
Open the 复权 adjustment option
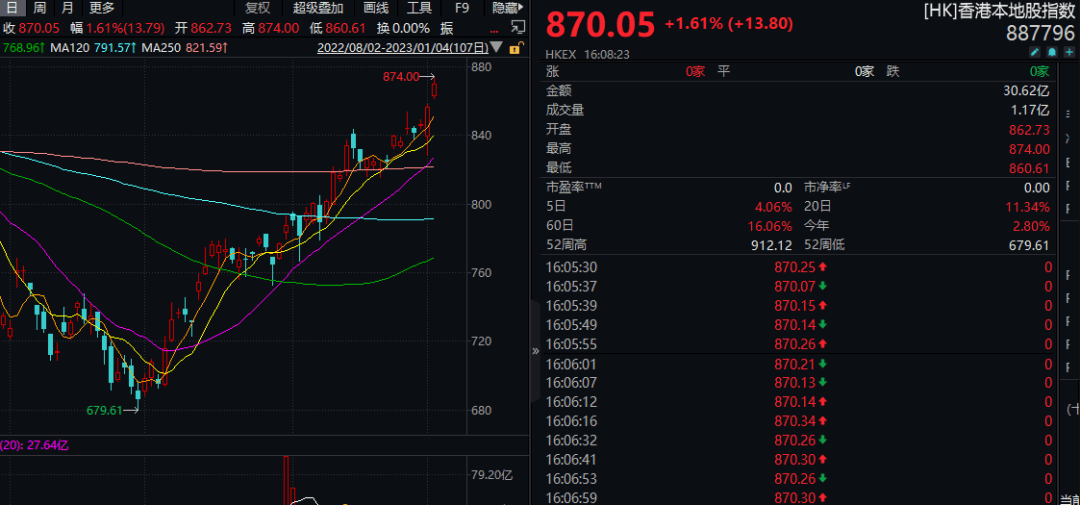(258, 8)
